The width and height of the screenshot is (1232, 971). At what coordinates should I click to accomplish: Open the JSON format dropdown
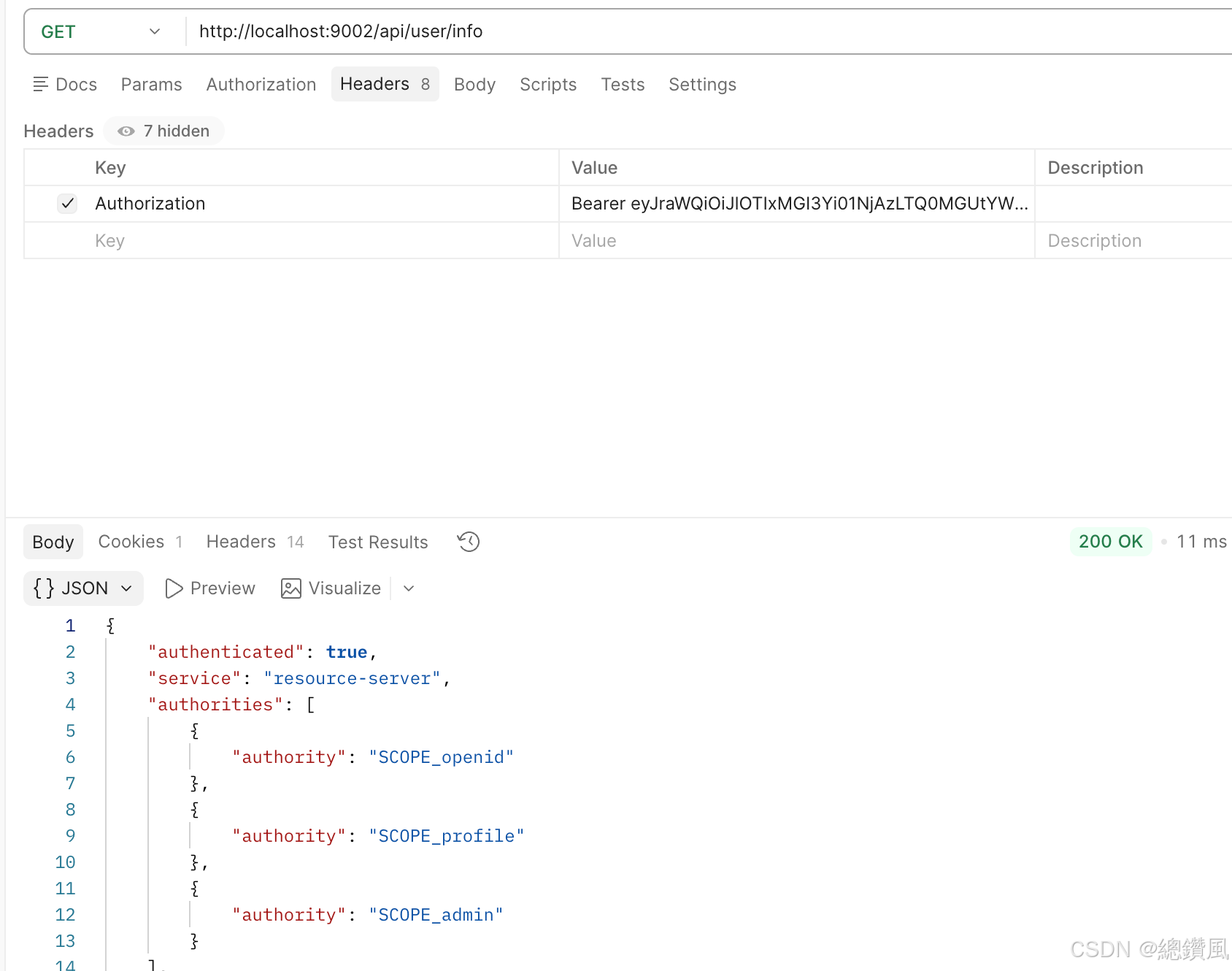tap(83, 588)
